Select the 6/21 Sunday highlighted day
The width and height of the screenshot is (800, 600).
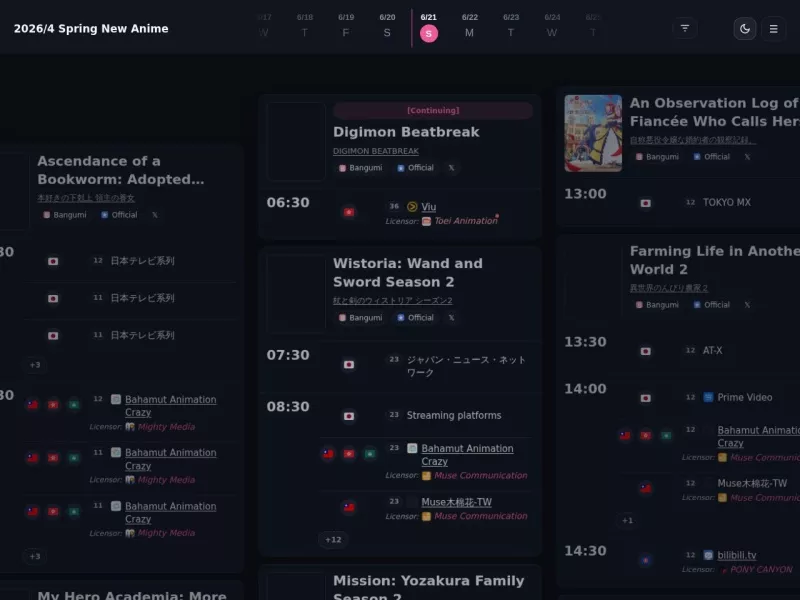point(429,27)
